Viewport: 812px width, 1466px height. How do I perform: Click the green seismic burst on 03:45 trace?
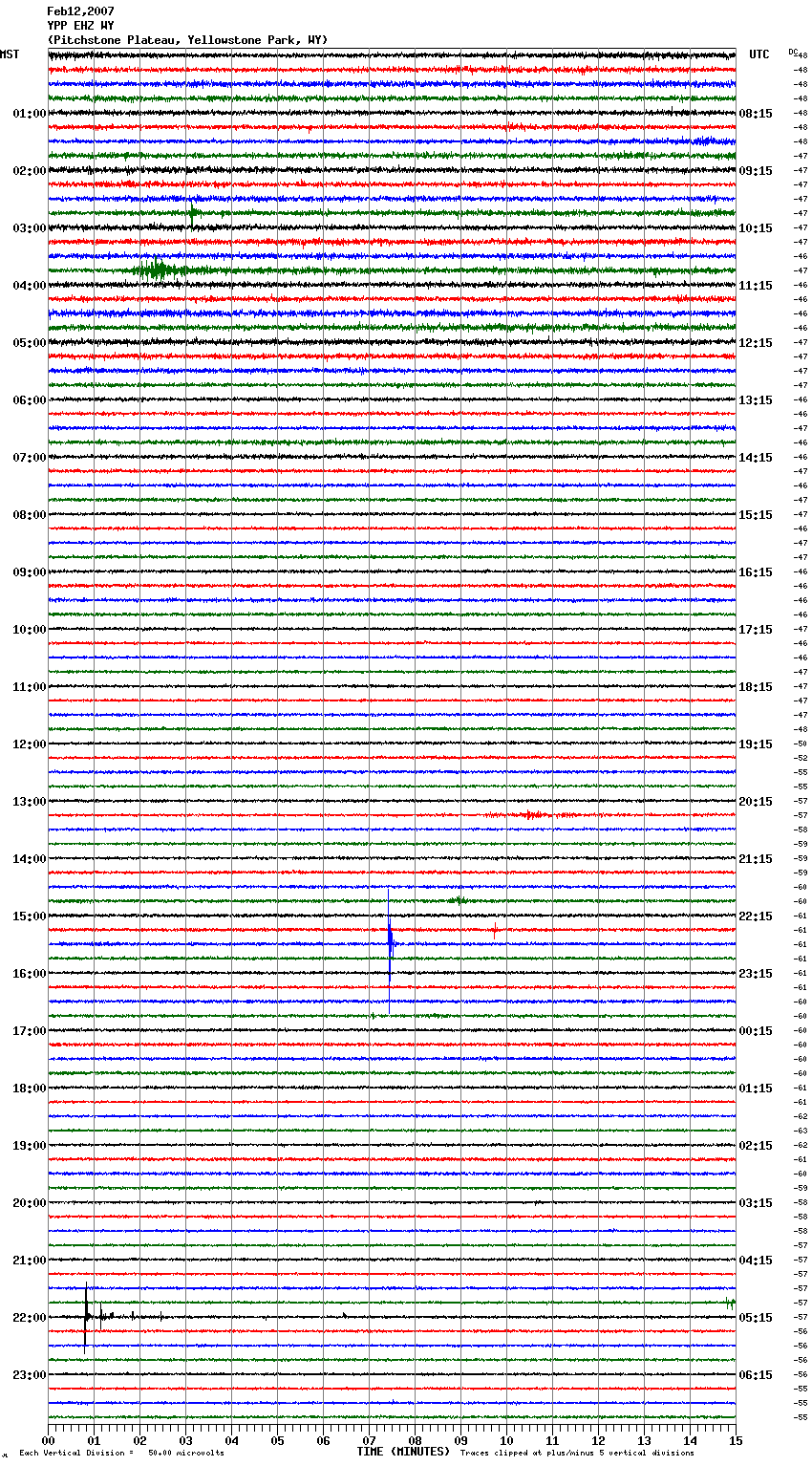pyautogui.click(x=160, y=270)
